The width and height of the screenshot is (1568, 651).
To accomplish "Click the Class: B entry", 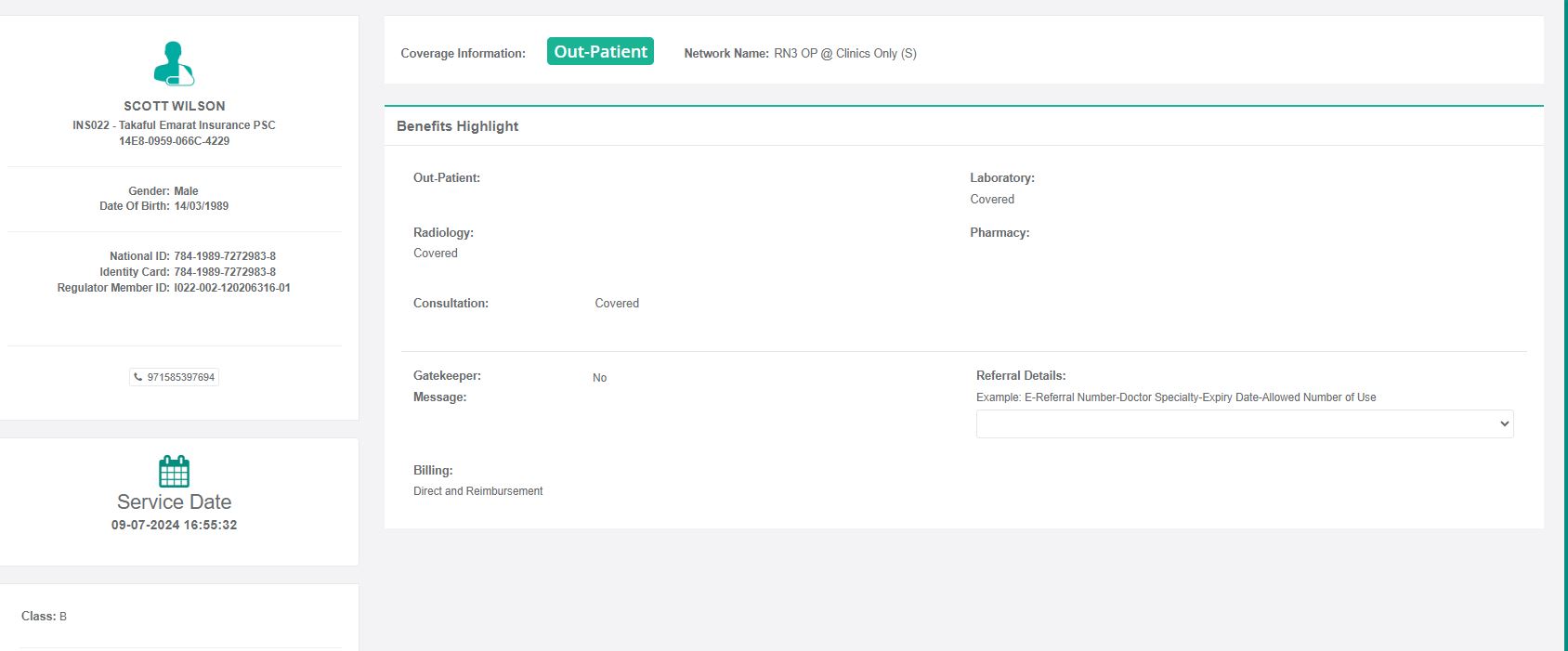I will [44, 617].
